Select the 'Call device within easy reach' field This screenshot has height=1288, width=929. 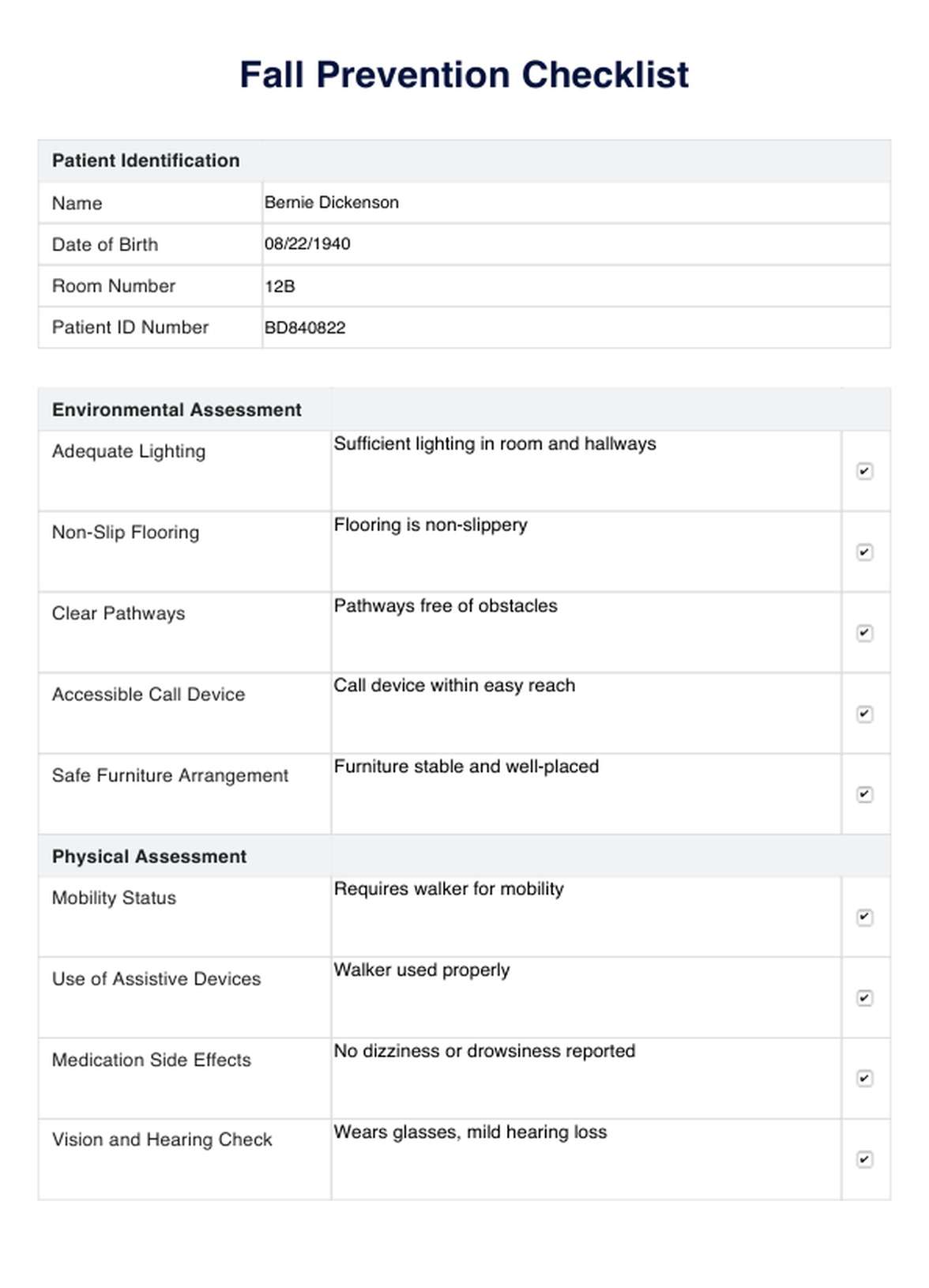point(585,712)
